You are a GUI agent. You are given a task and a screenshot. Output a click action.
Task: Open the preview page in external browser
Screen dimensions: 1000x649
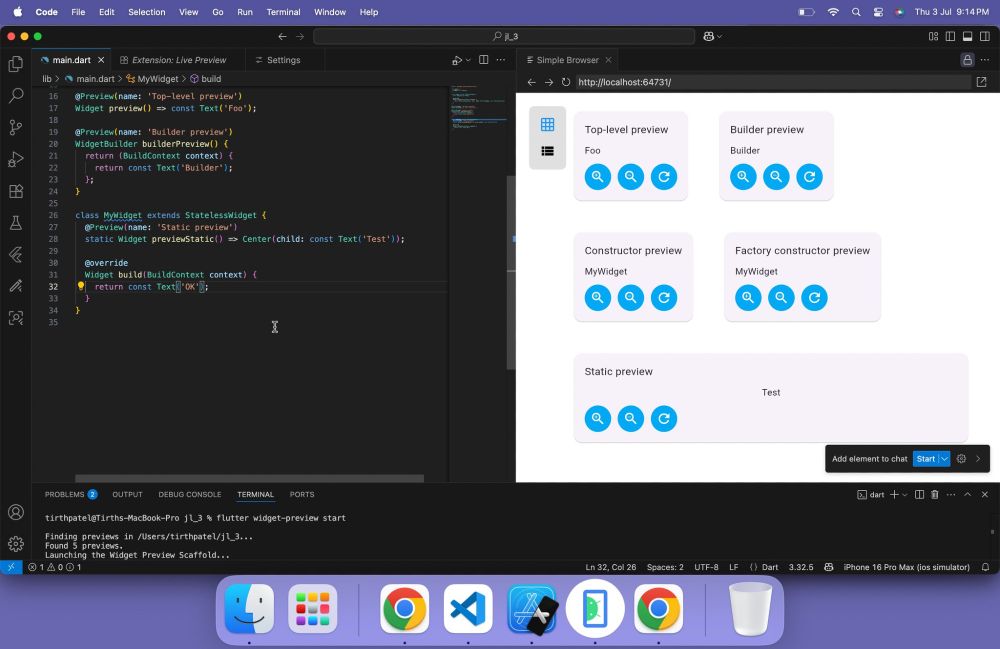pyautogui.click(x=982, y=82)
